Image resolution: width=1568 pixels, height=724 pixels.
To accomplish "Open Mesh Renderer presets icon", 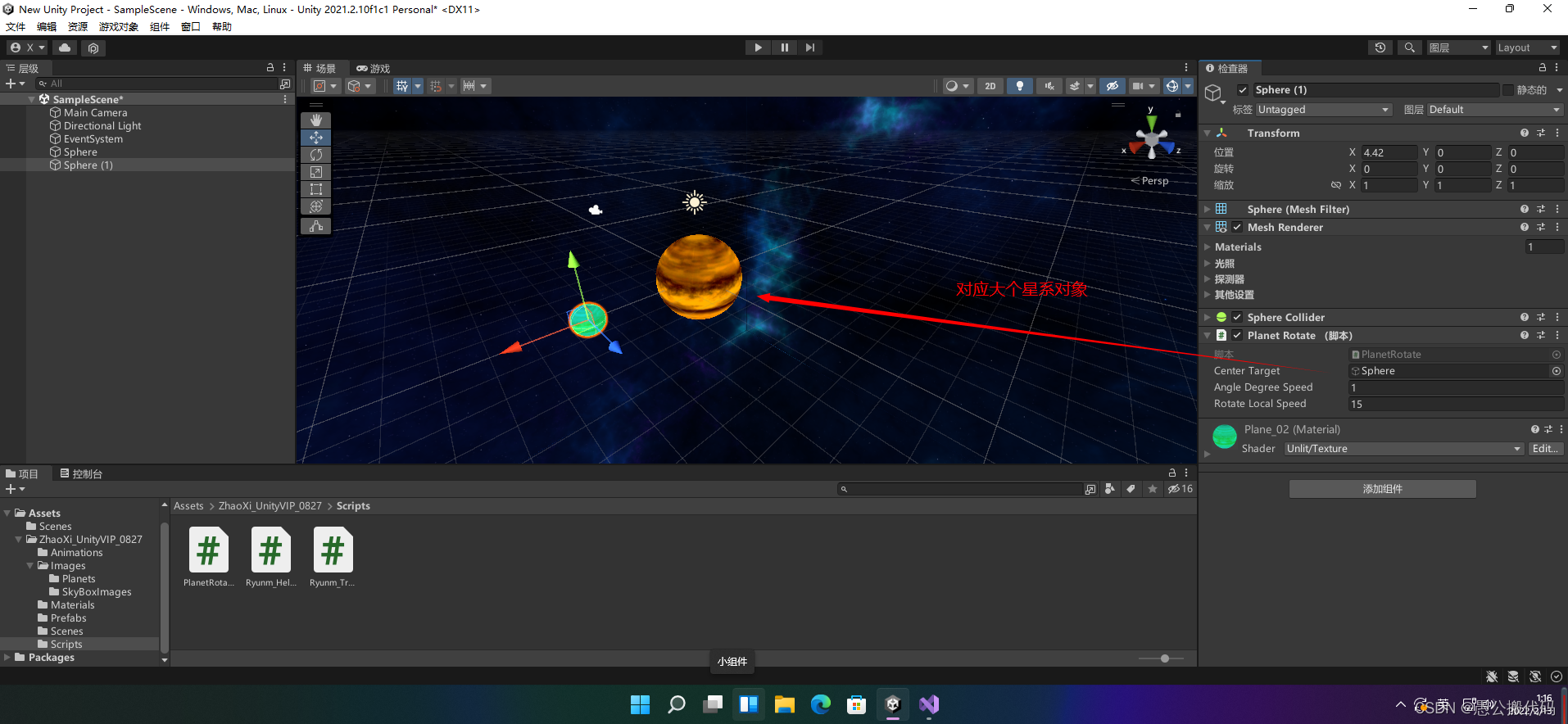I will [1540, 227].
